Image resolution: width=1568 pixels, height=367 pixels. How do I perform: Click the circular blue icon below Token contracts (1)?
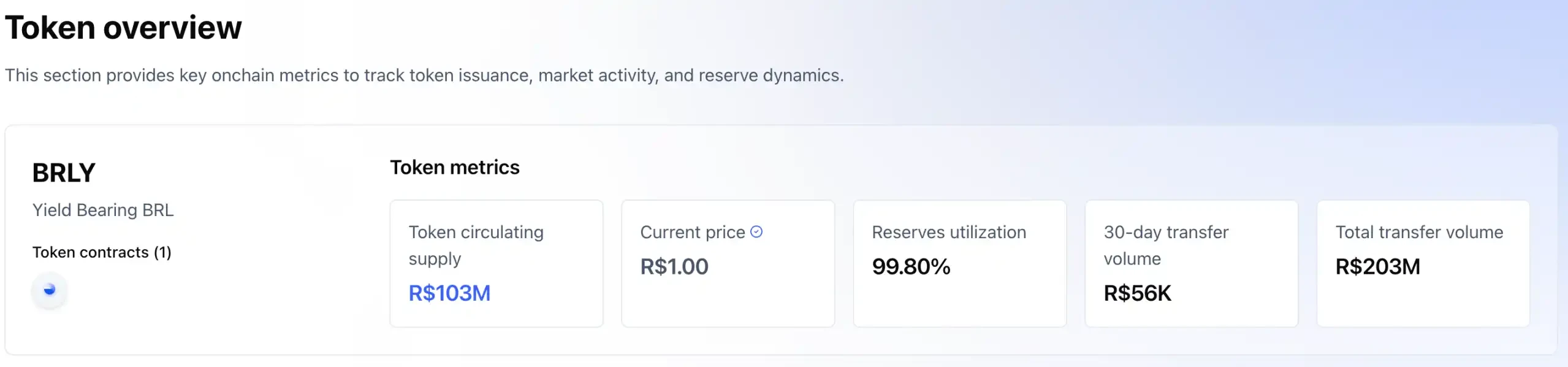click(x=50, y=291)
